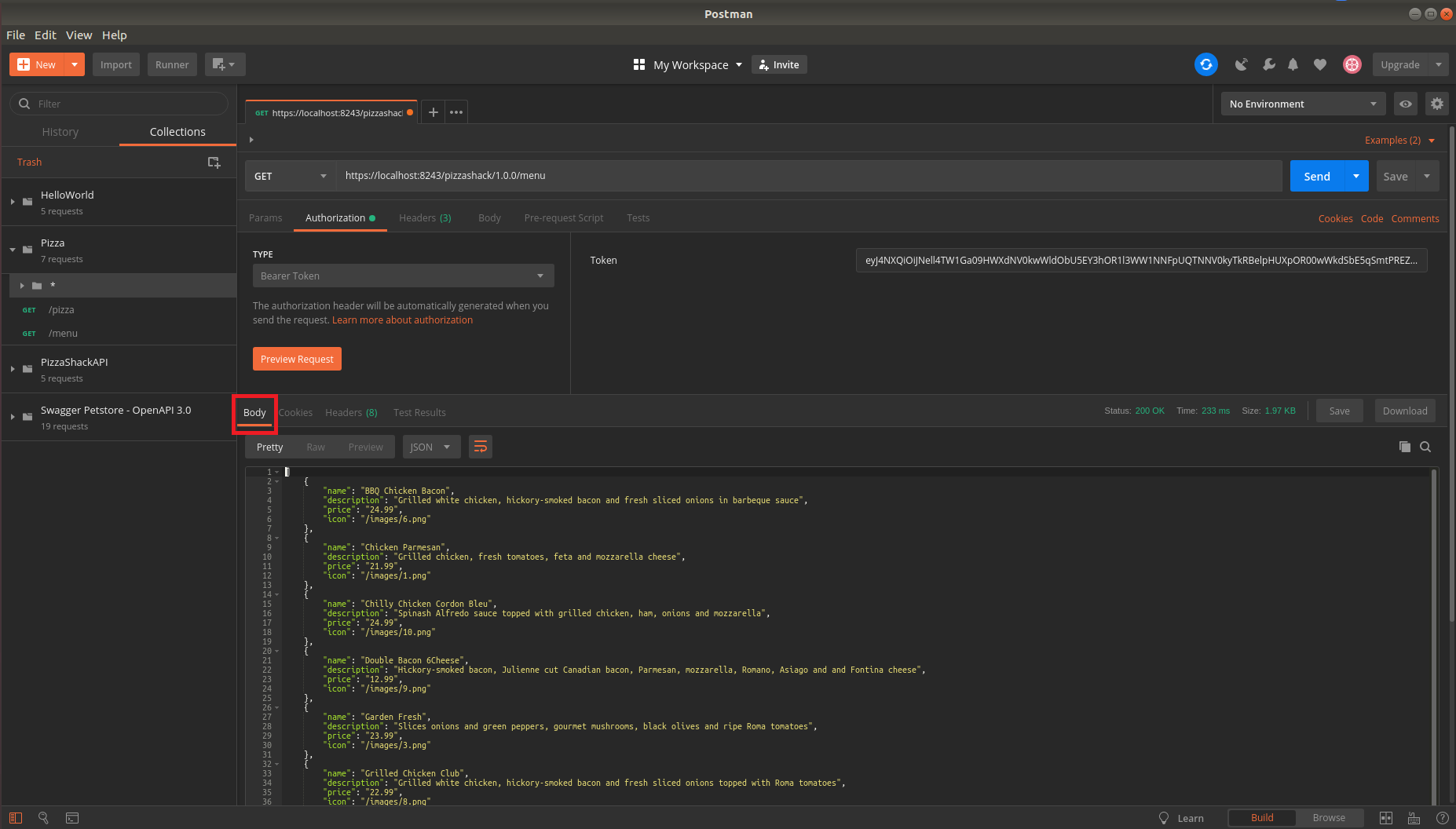Open the Bearer Token type dropdown
Viewport: 1456px width, 829px height.
point(402,276)
